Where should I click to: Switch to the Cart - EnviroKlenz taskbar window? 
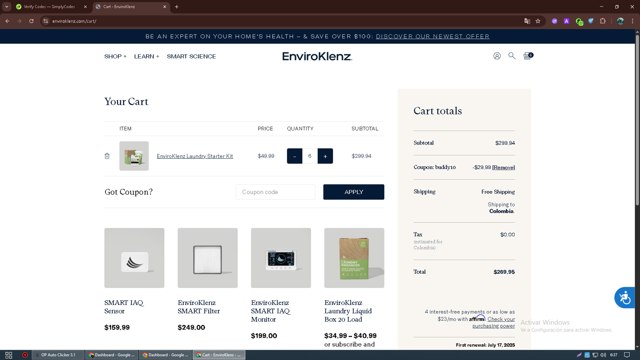[219, 355]
